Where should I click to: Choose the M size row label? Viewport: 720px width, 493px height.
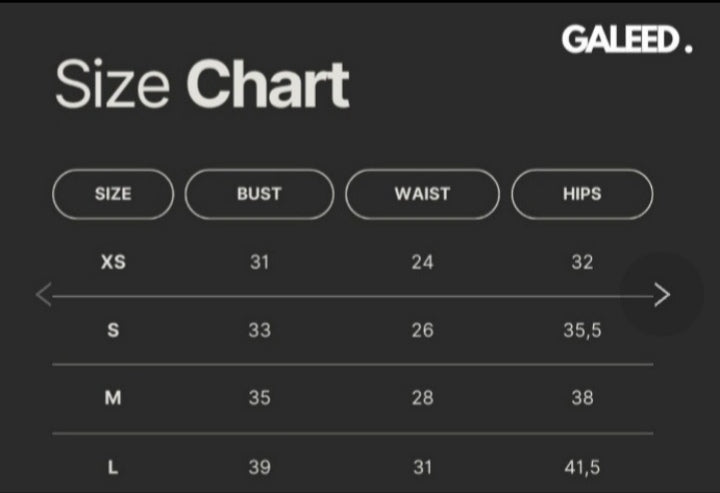[x=113, y=398]
